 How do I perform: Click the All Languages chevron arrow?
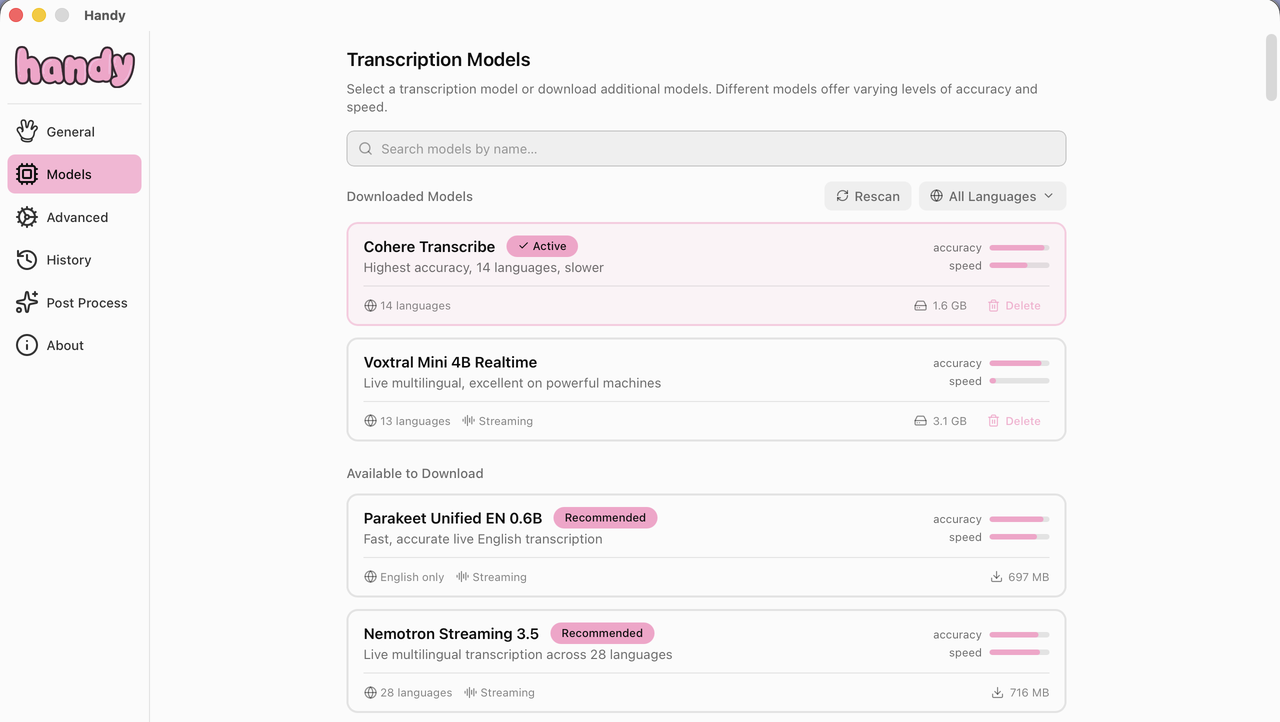pyautogui.click(x=1048, y=196)
